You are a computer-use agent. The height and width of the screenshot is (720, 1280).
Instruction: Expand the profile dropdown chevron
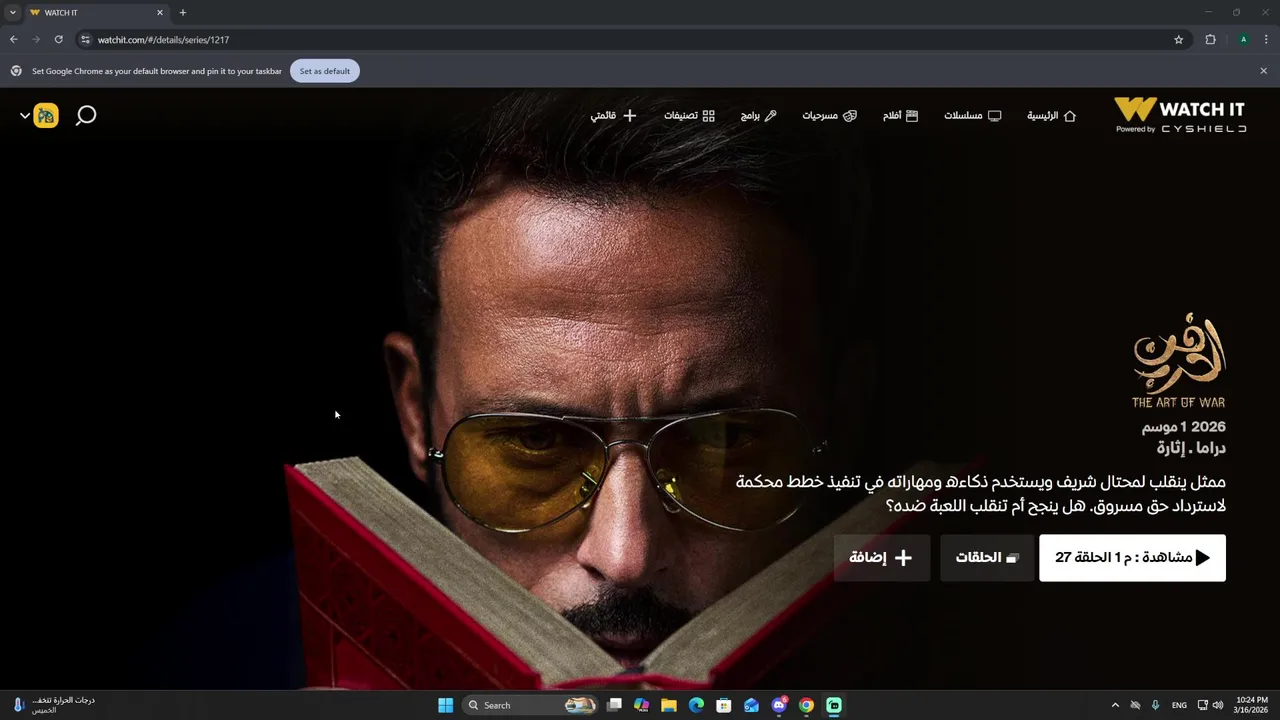(x=25, y=116)
